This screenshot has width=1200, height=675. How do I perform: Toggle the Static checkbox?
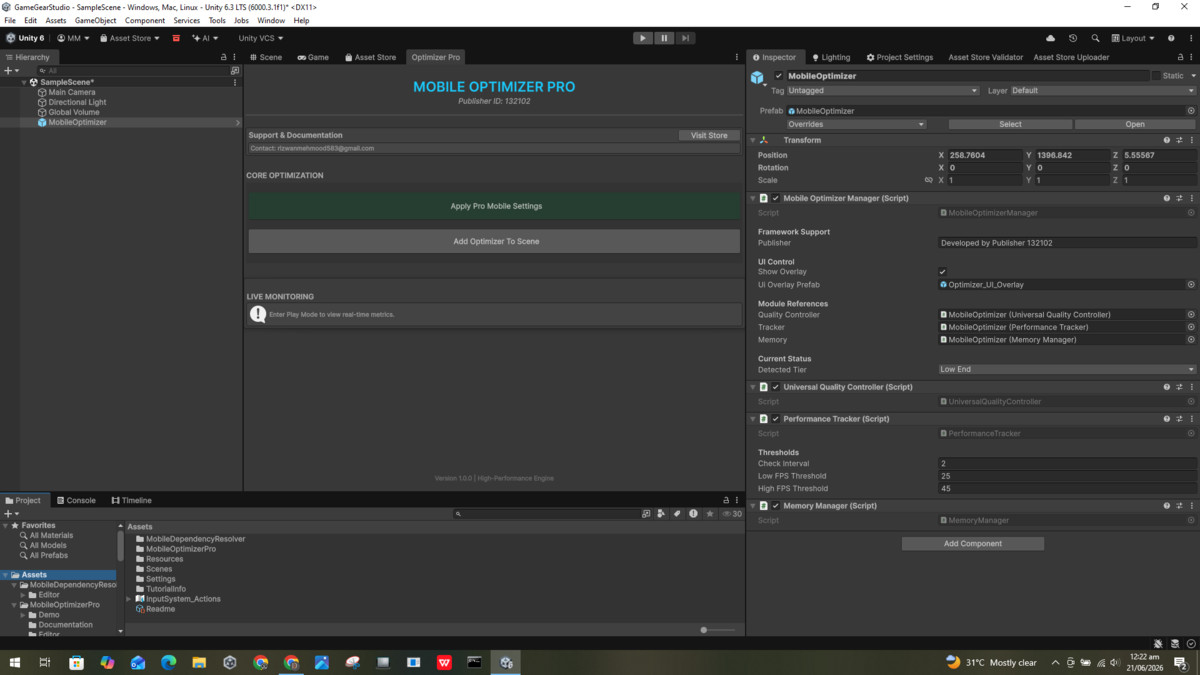(x=1156, y=76)
